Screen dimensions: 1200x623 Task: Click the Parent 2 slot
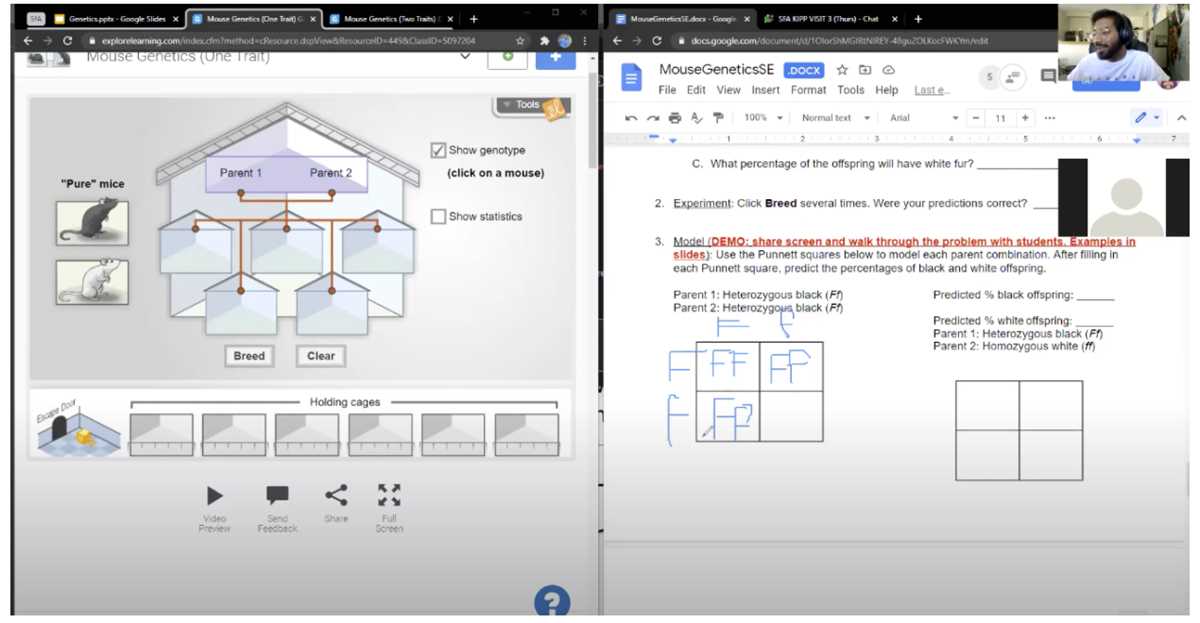pyautogui.click(x=331, y=173)
